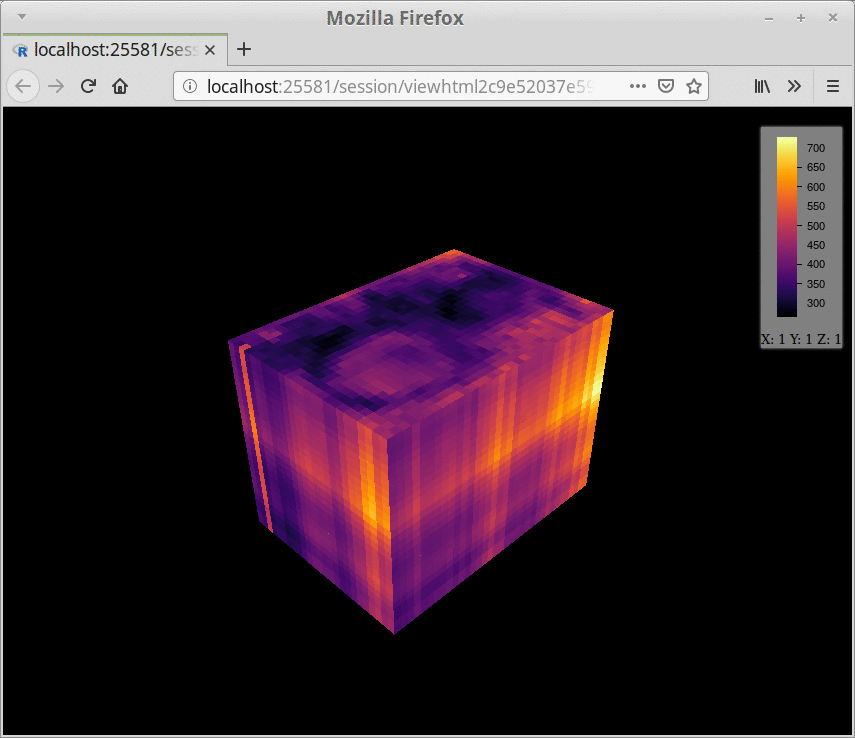Bookmark this page with the star icon
This screenshot has height=738, width=855.
pyautogui.click(x=694, y=86)
